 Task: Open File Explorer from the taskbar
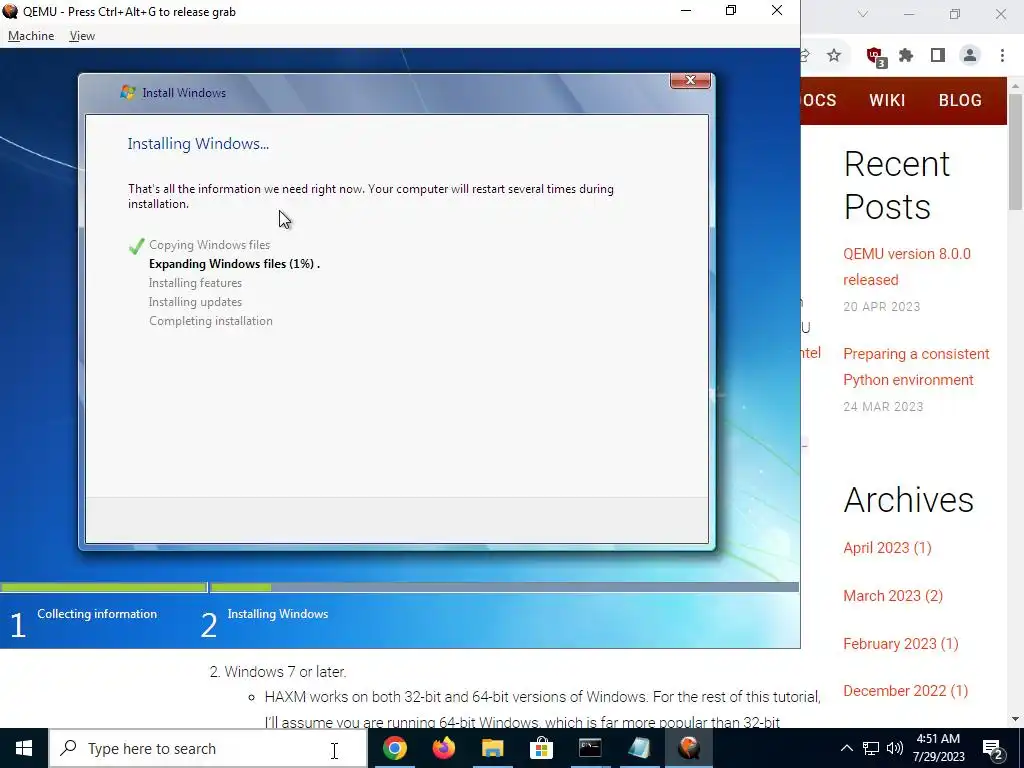pos(492,748)
